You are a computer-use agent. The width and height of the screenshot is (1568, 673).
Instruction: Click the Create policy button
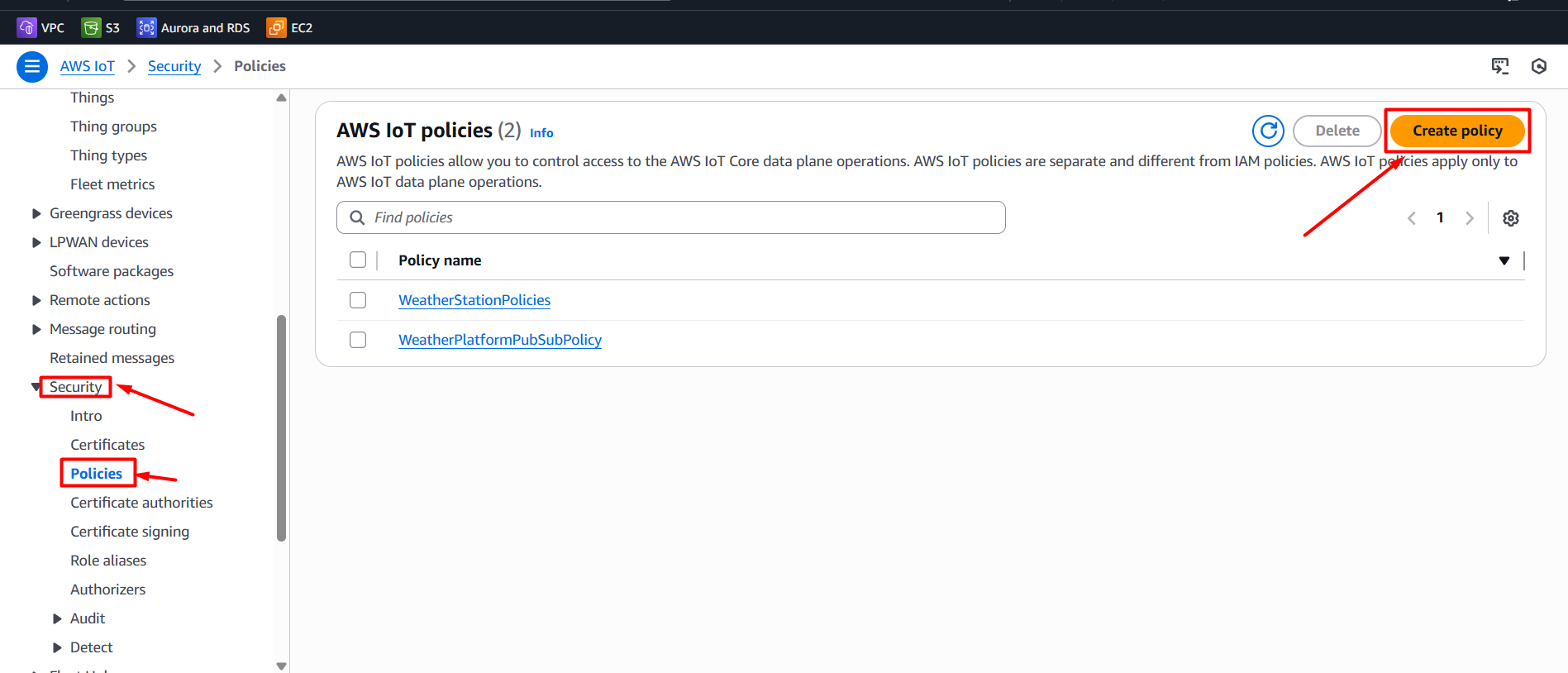pyautogui.click(x=1456, y=131)
